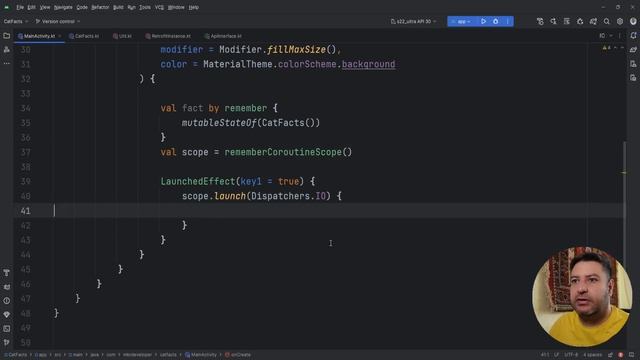640x360 pixels.
Task: Open the VCS menu
Action: (159, 7)
